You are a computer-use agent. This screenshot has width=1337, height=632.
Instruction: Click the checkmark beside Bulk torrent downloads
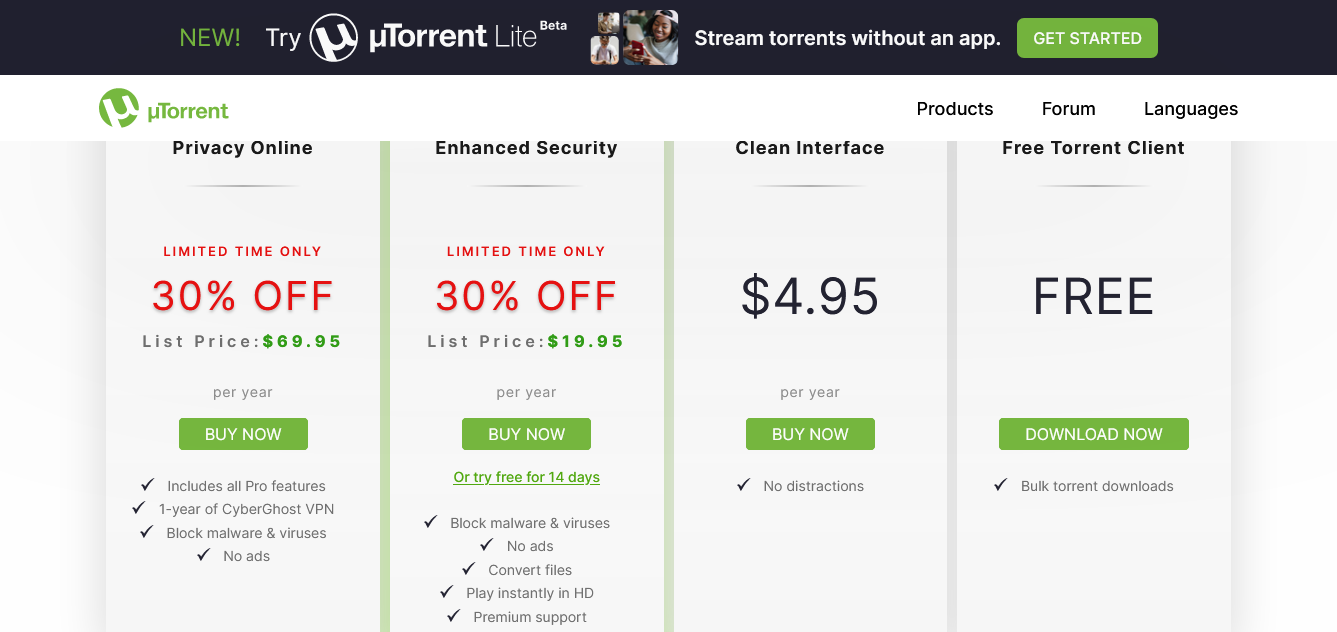pyautogui.click(x=1001, y=485)
